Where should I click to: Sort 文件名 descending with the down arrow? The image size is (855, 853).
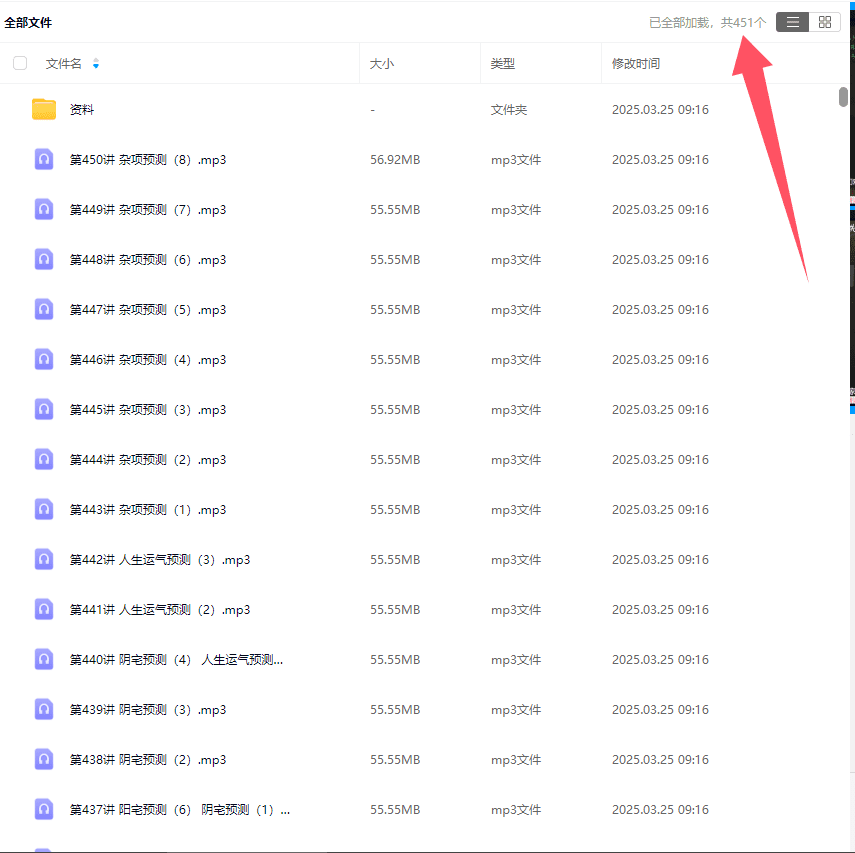coord(95,66)
